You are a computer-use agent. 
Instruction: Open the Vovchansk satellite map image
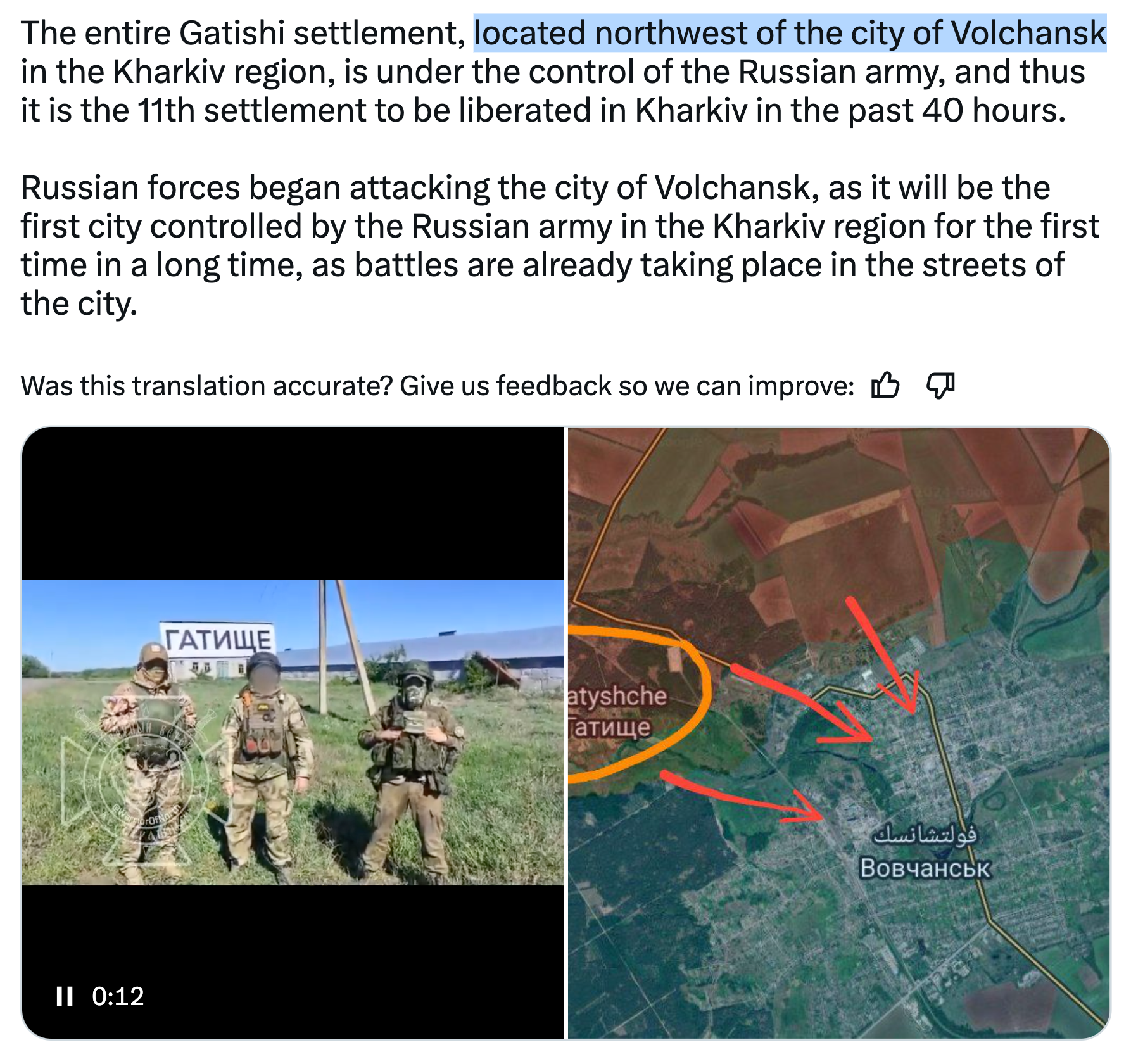[838, 732]
